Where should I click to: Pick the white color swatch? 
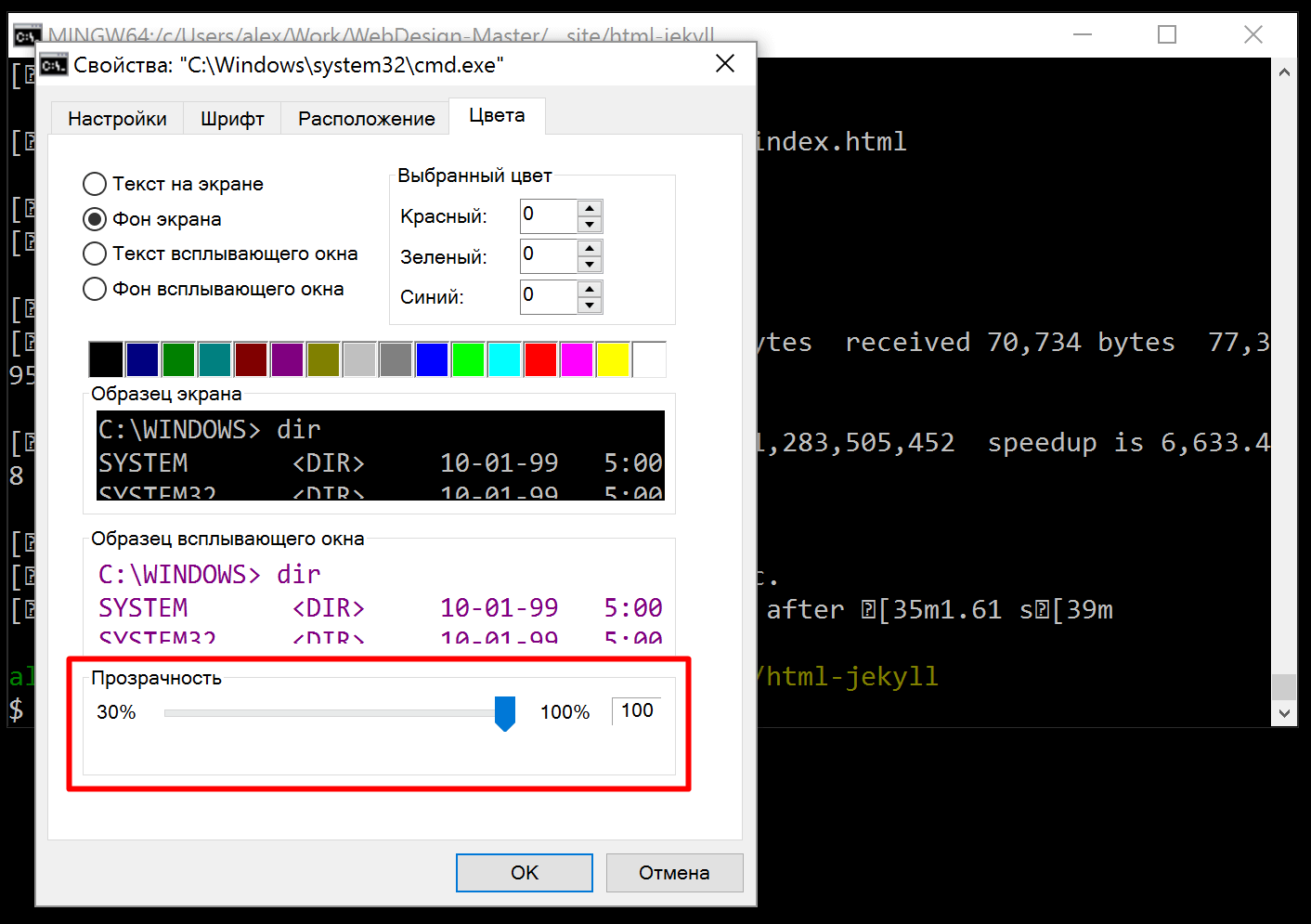649,359
